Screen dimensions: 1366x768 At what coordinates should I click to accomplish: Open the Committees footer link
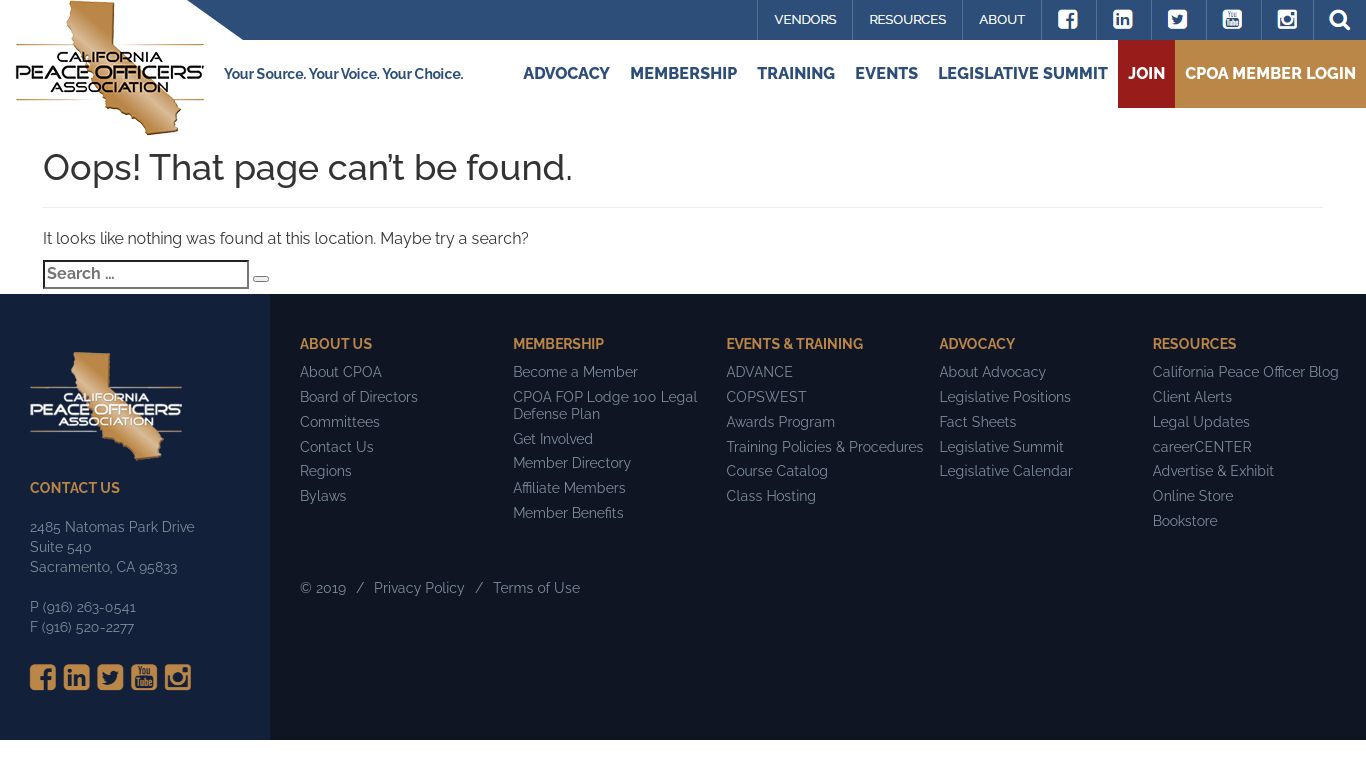tap(340, 422)
